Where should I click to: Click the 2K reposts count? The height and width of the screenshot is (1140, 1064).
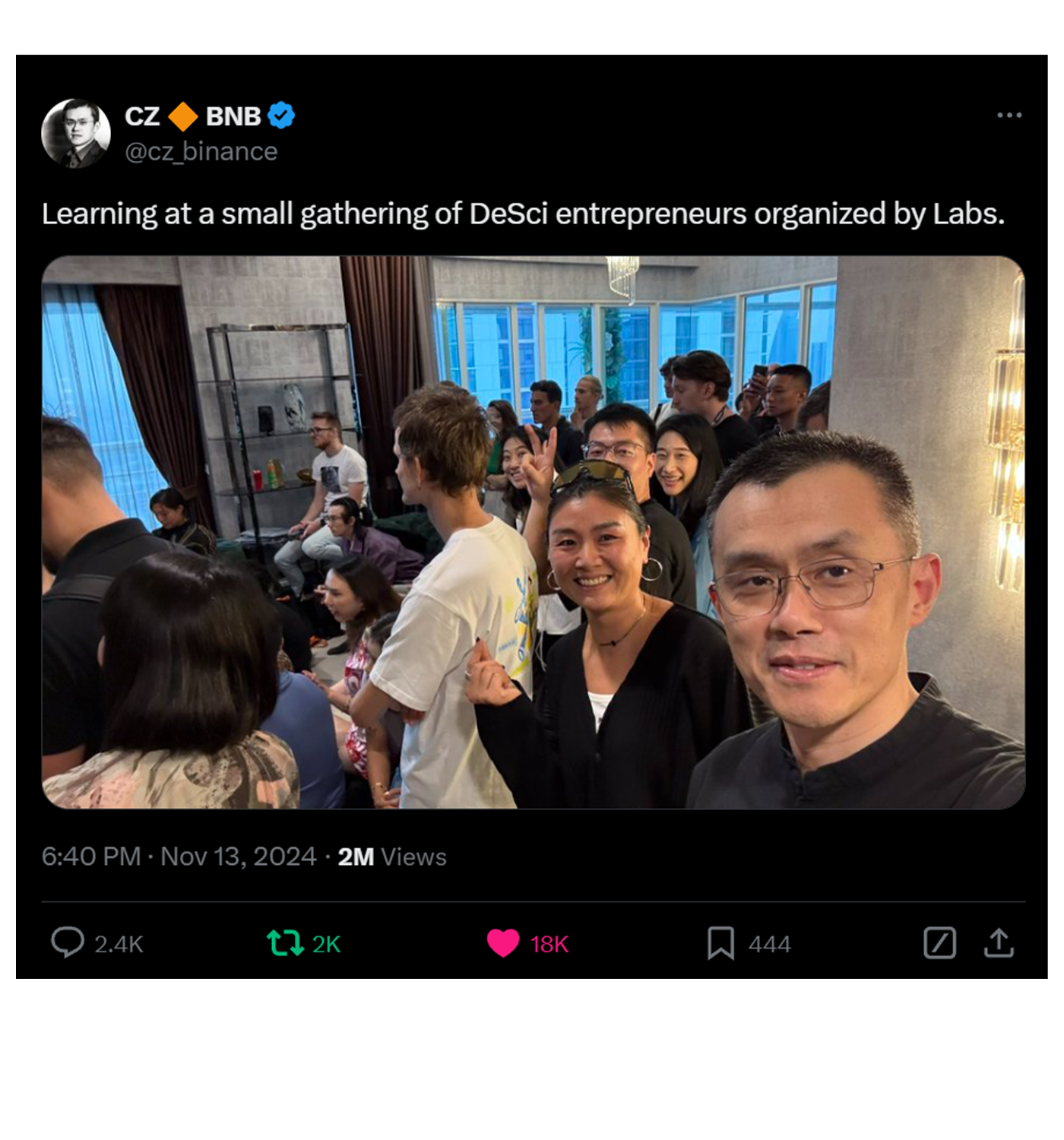[326, 944]
